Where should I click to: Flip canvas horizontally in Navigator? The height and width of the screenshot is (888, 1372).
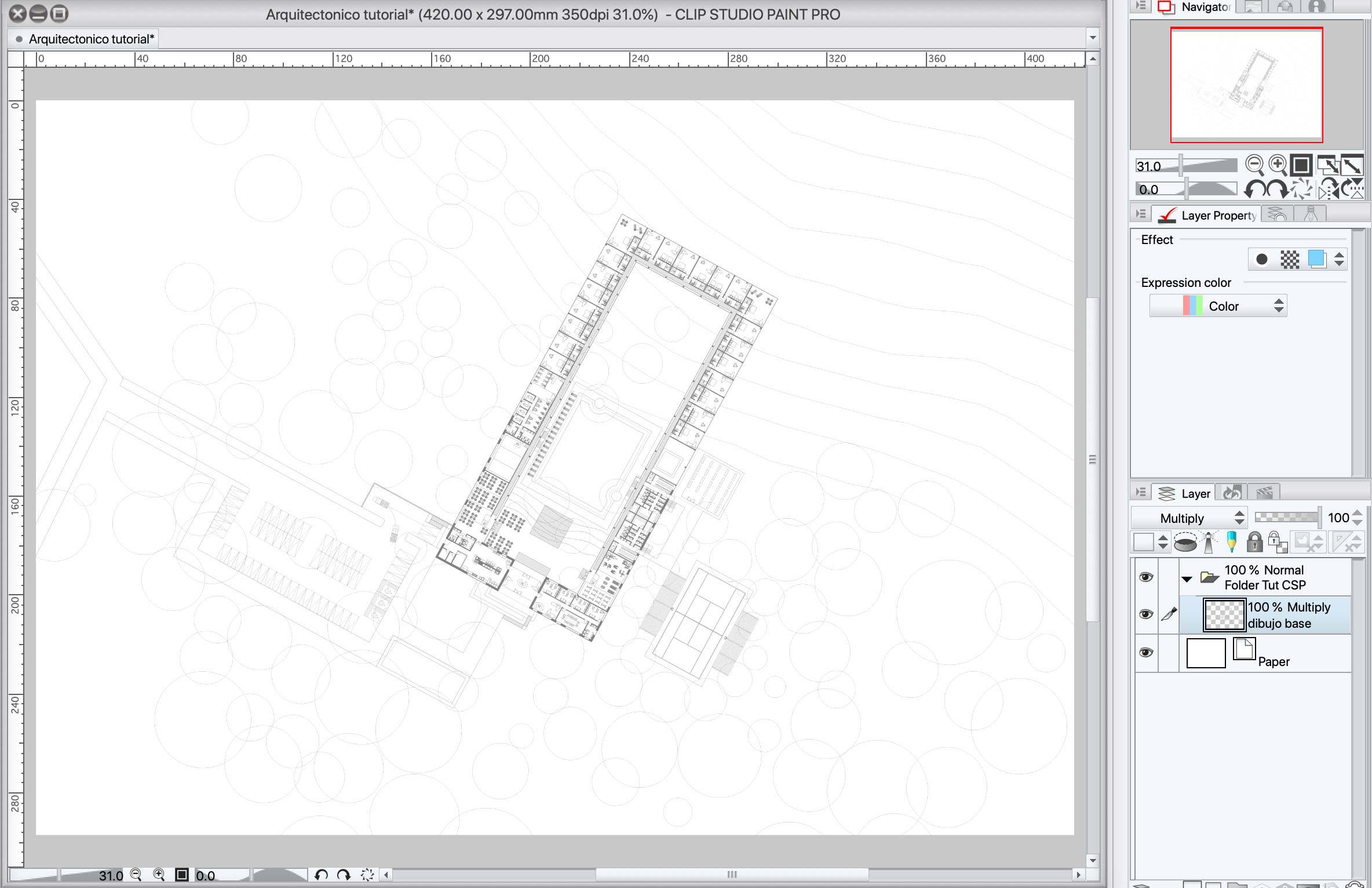[x=1328, y=190]
